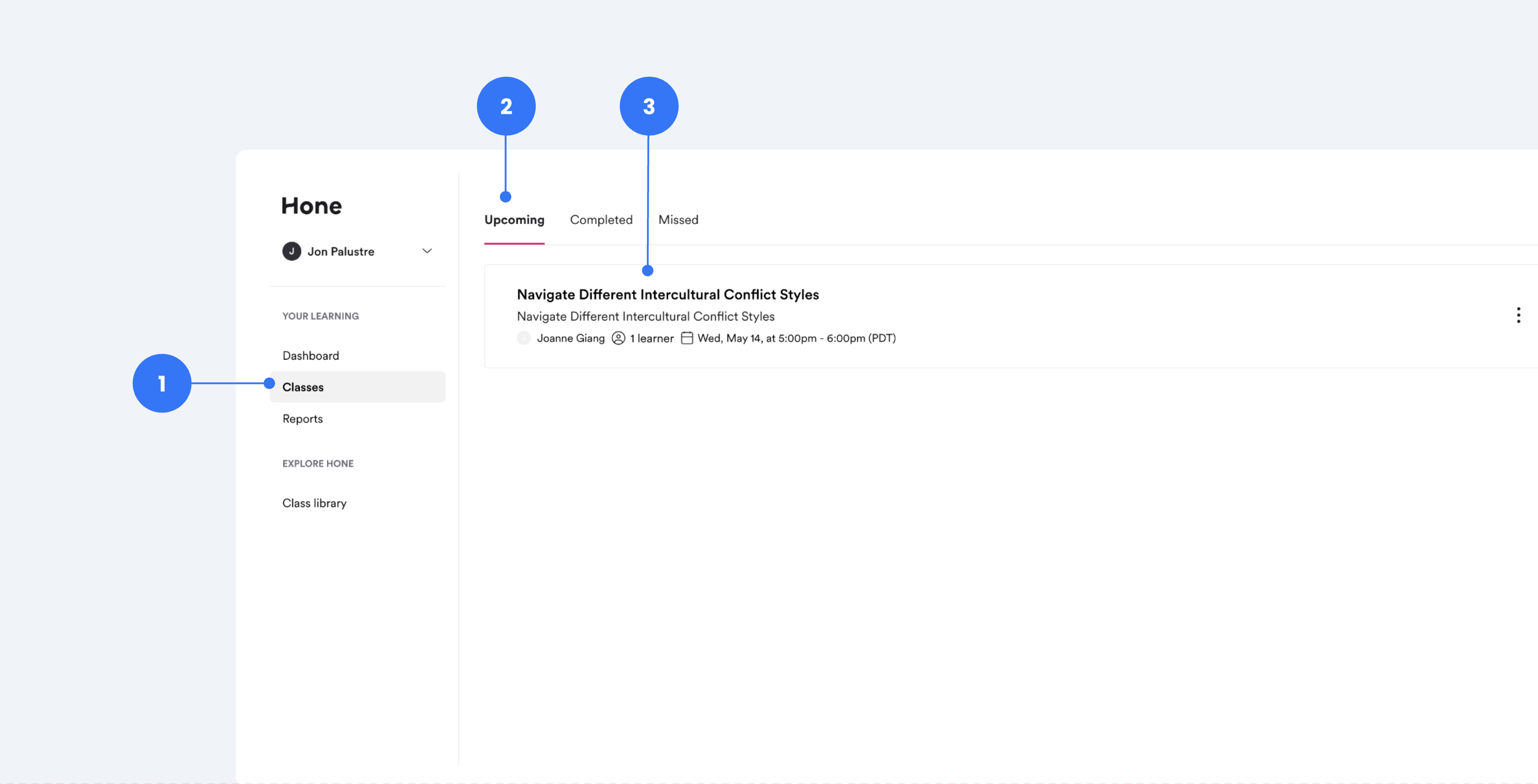Click the numbered annotation marker 1

(162, 383)
